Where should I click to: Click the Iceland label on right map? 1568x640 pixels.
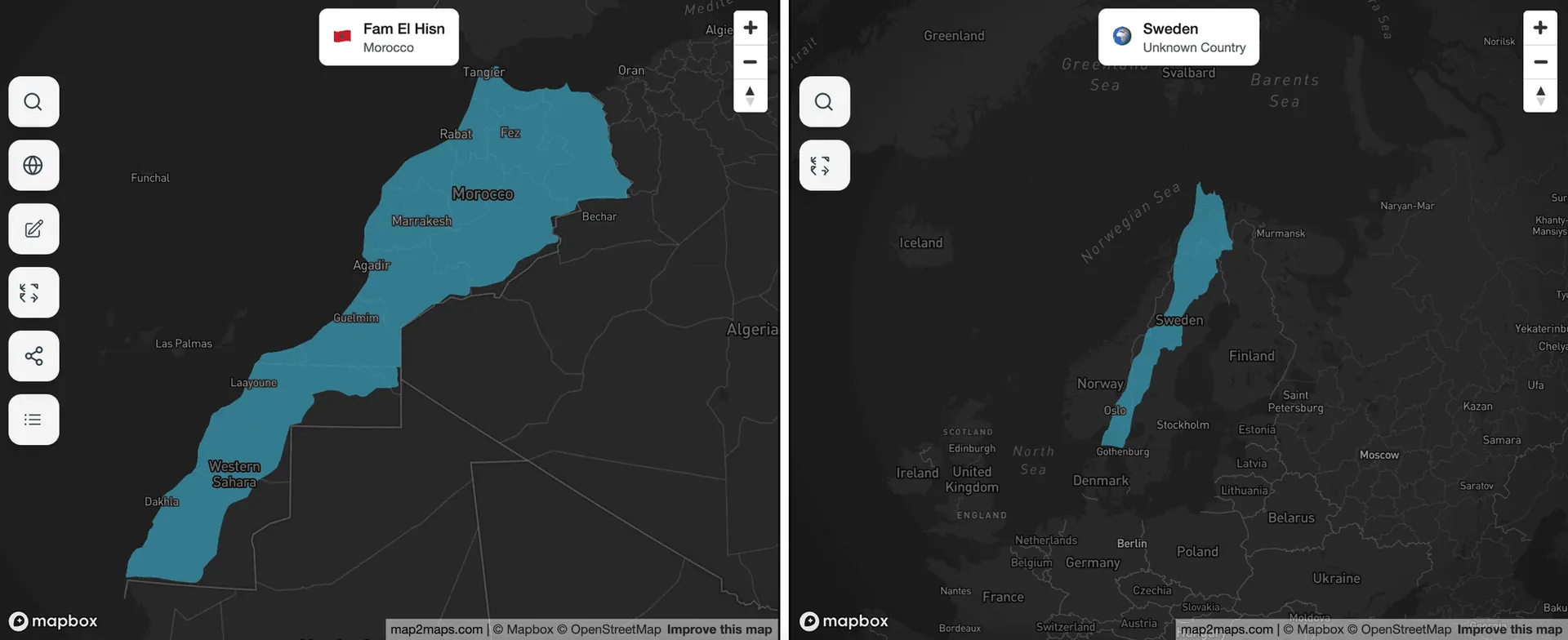[x=920, y=242]
